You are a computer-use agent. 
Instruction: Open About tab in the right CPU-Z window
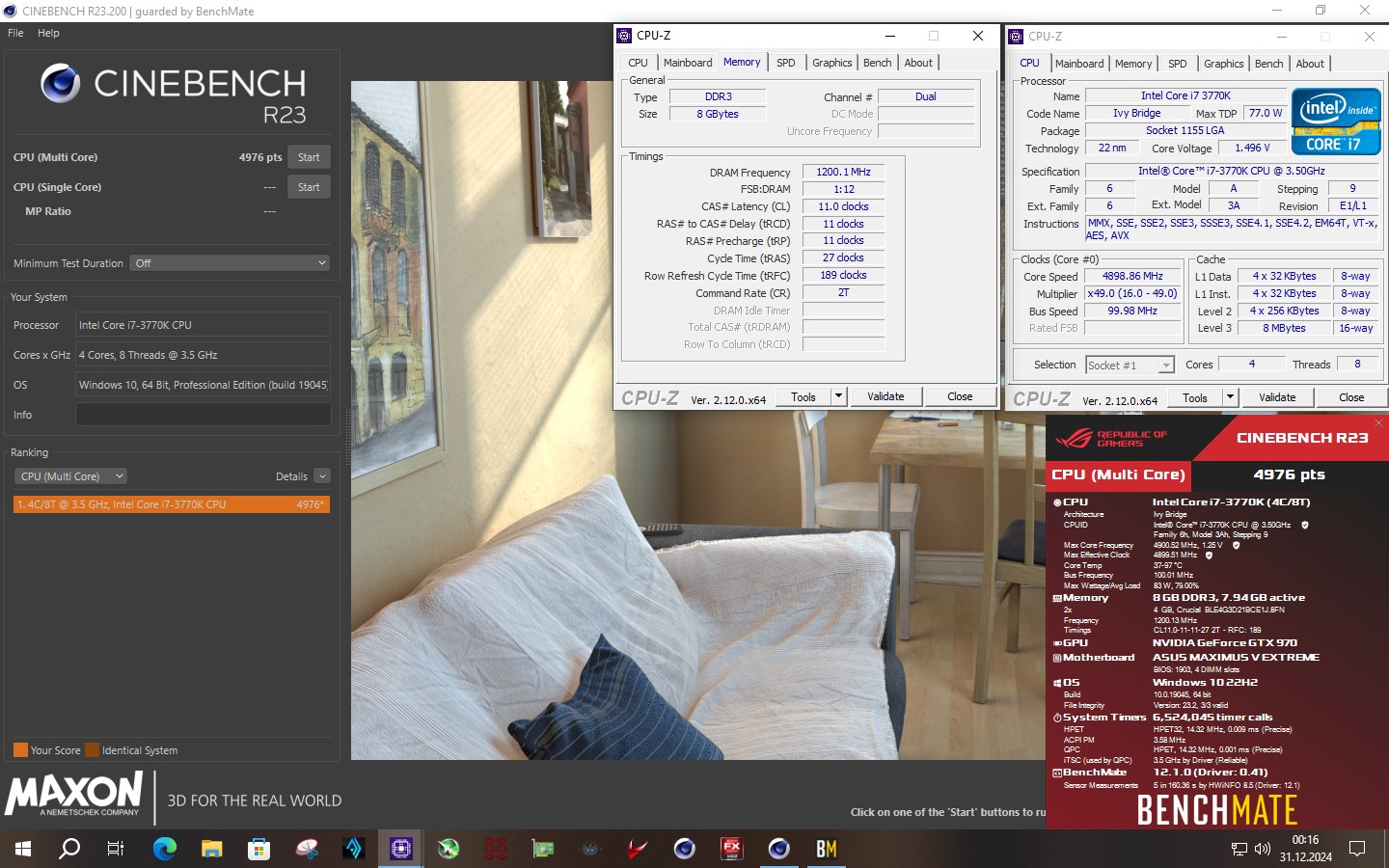(x=1310, y=64)
